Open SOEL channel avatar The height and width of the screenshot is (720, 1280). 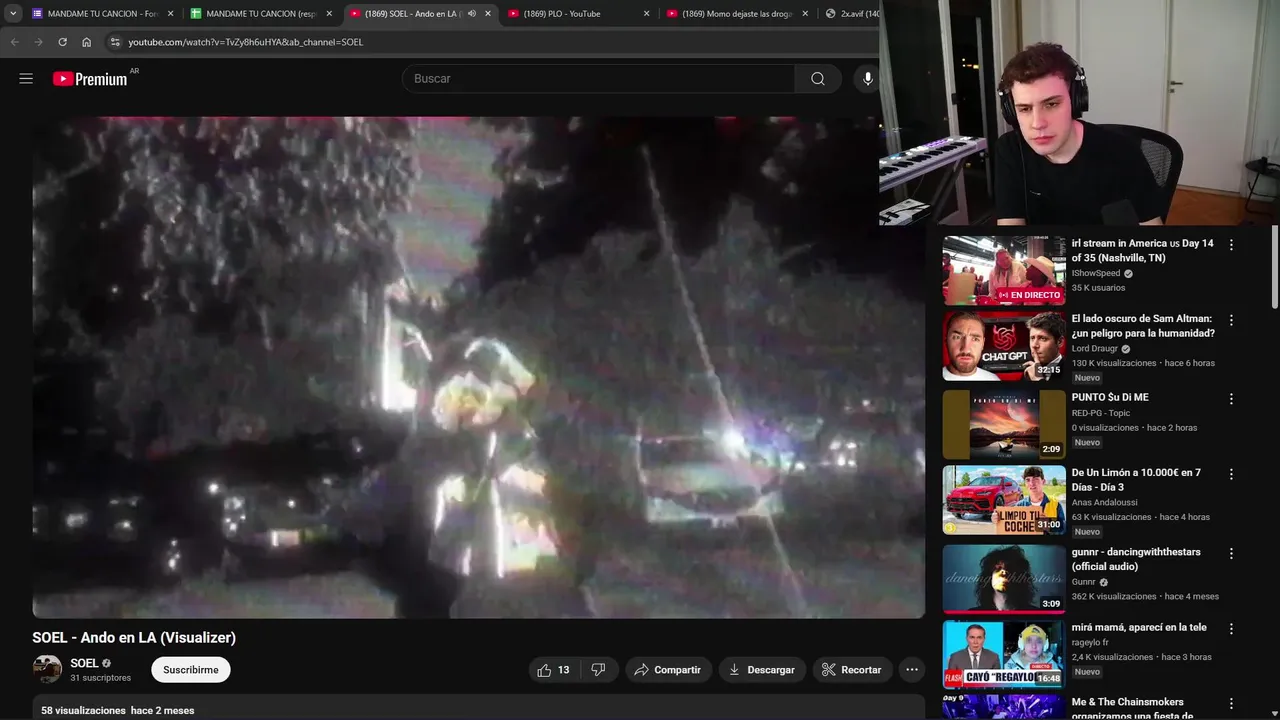[x=47, y=669]
